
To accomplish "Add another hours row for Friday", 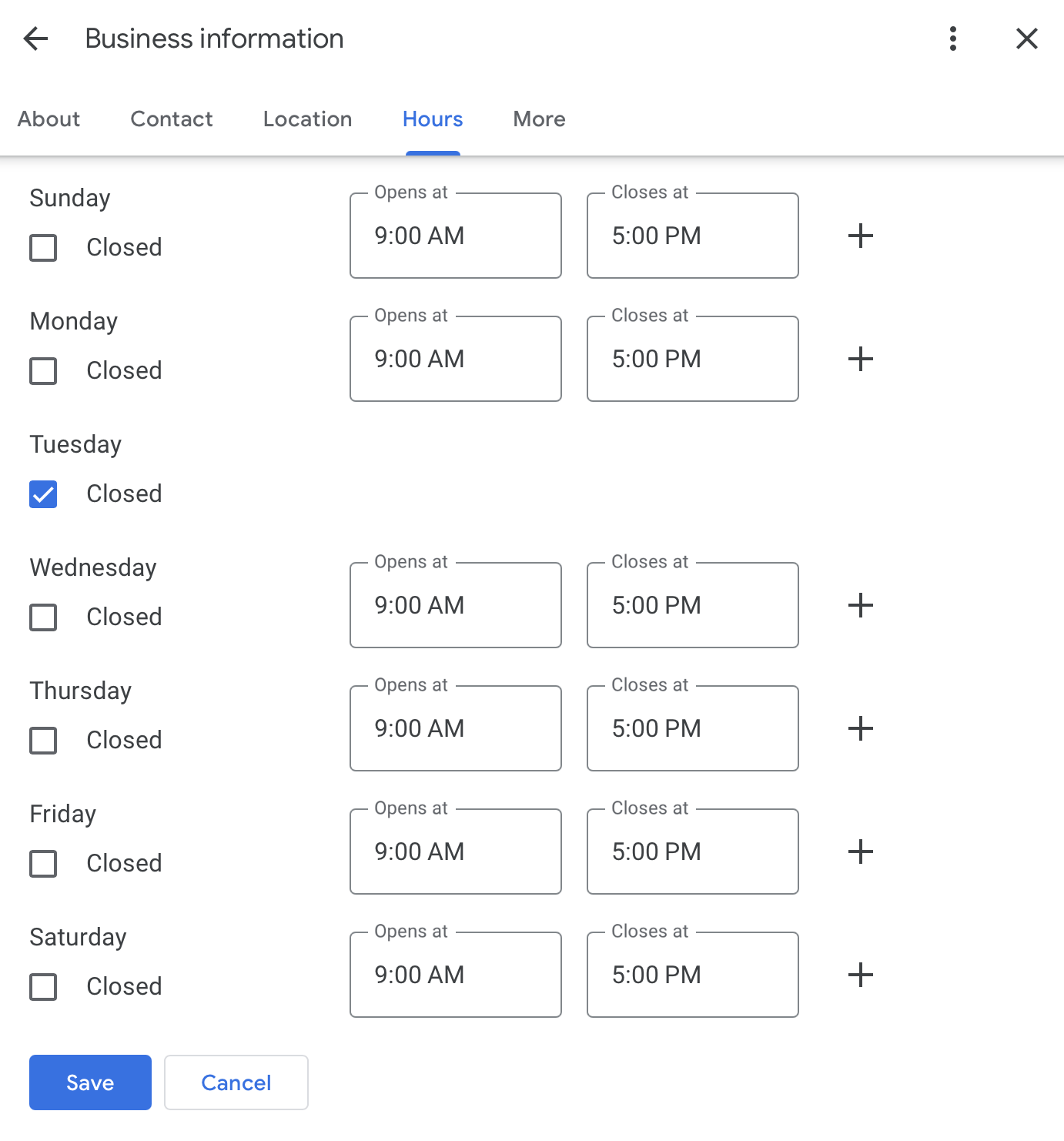I will tap(861, 852).
